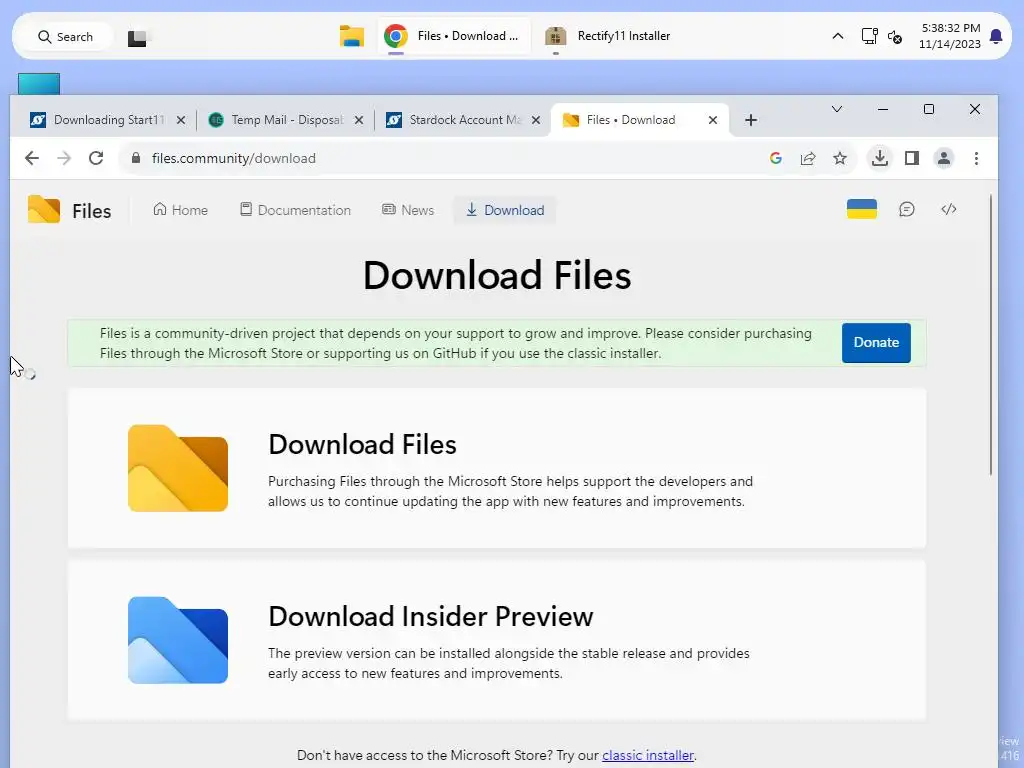
Task: Open Chrome three-dot menu
Action: click(x=976, y=158)
